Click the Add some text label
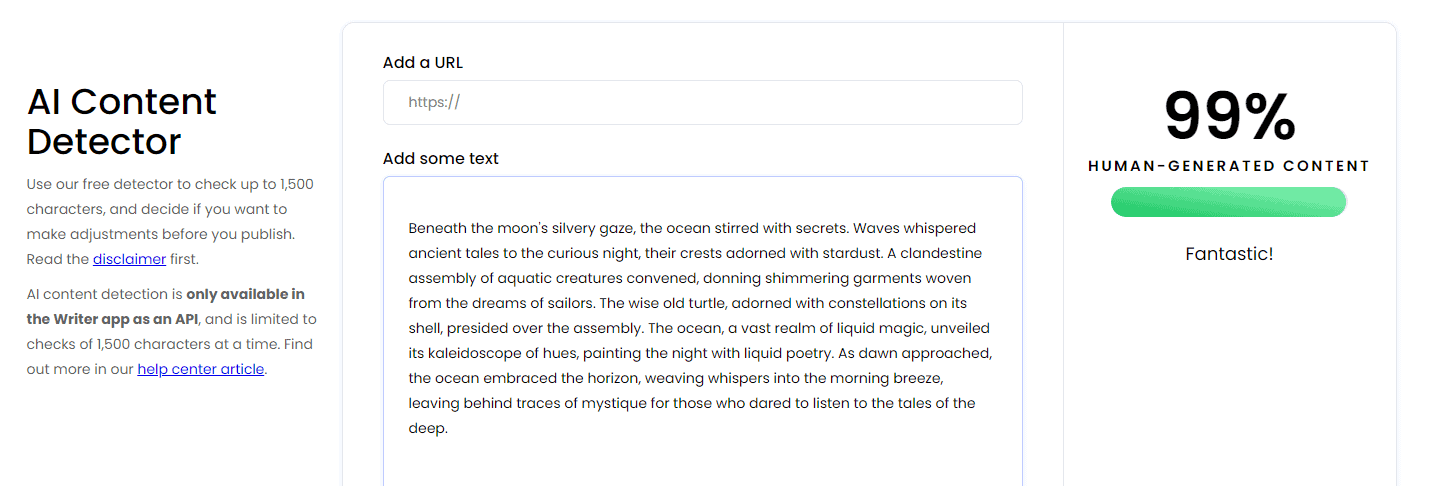The height and width of the screenshot is (486, 1432). (x=441, y=158)
